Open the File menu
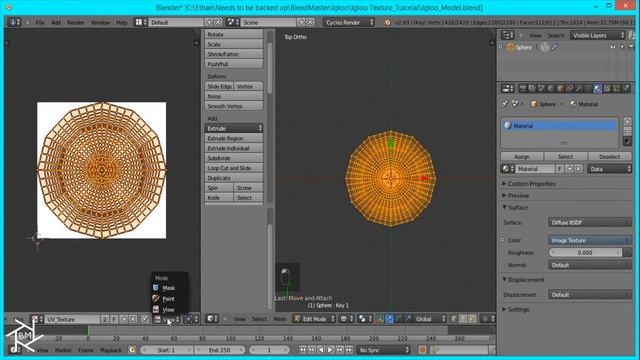Image resolution: width=640 pixels, height=360 pixels. pos(40,22)
